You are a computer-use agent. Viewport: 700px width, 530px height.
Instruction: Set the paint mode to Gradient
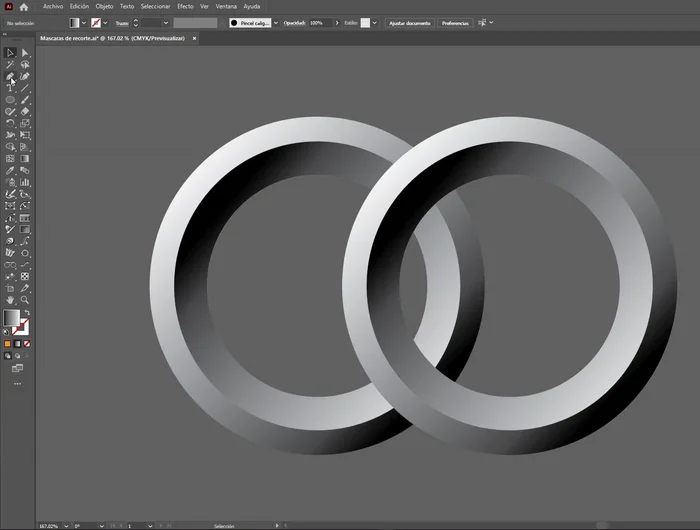click(x=17, y=343)
